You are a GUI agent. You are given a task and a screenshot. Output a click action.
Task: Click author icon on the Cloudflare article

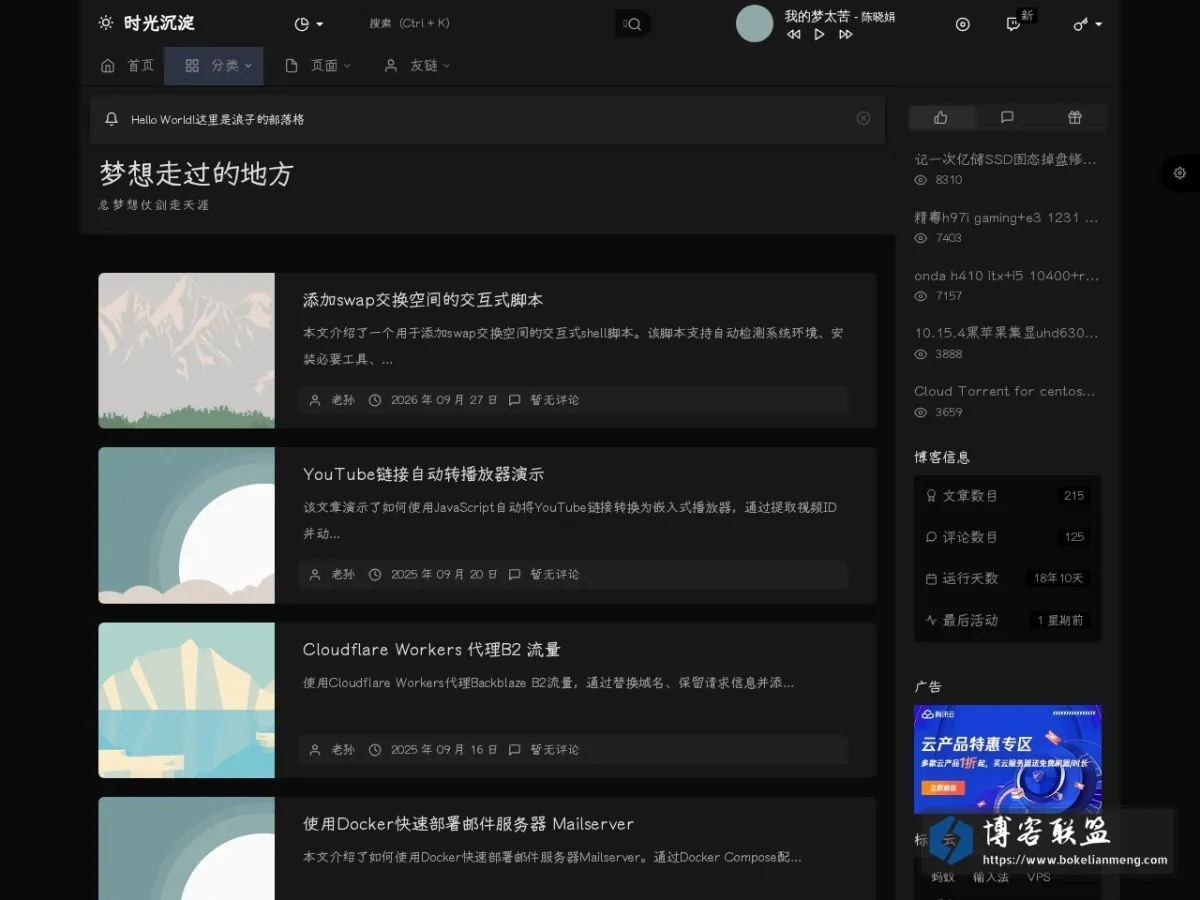click(x=316, y=750)
